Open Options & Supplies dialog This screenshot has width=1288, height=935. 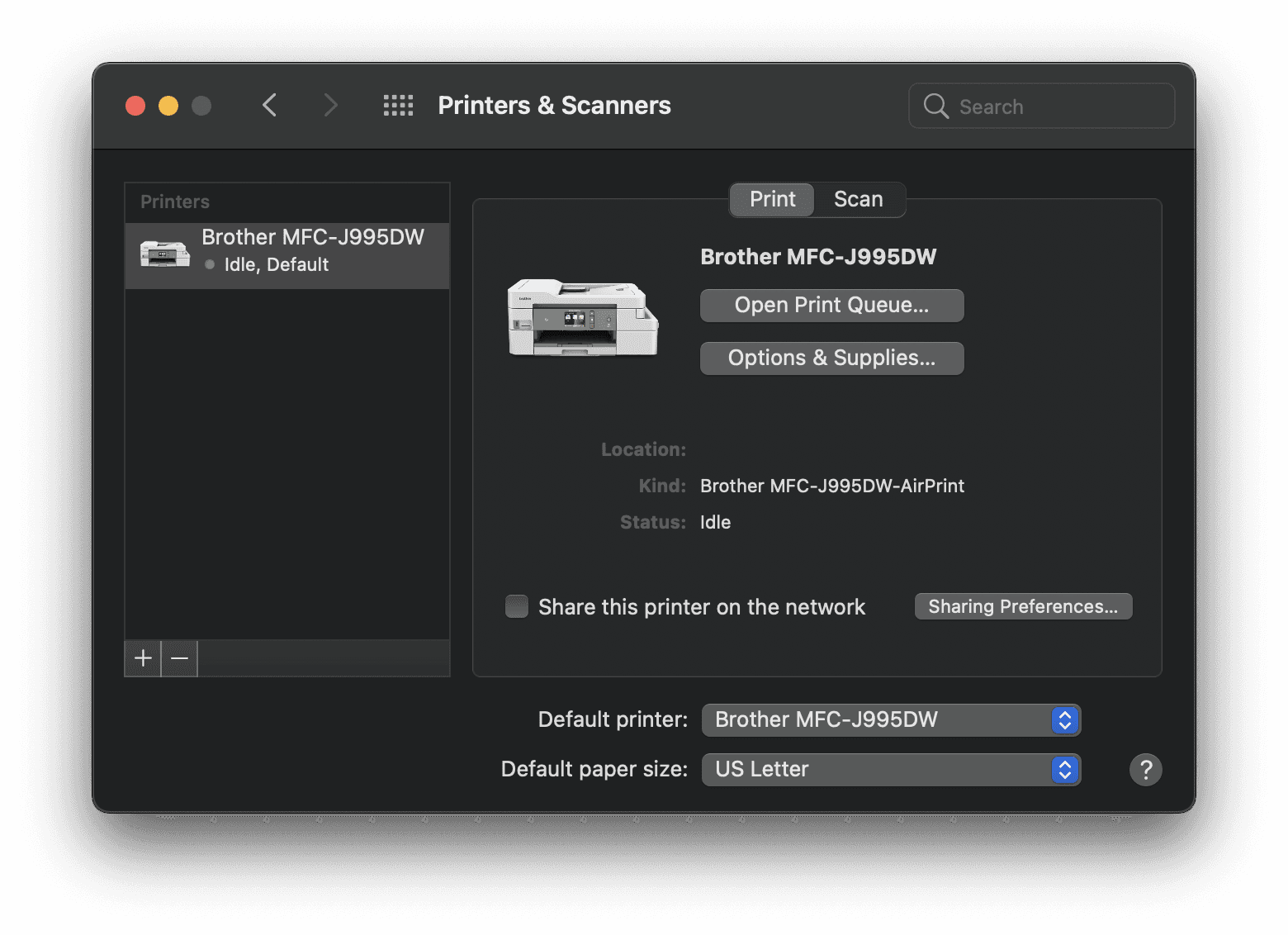[x=831, y=358]
